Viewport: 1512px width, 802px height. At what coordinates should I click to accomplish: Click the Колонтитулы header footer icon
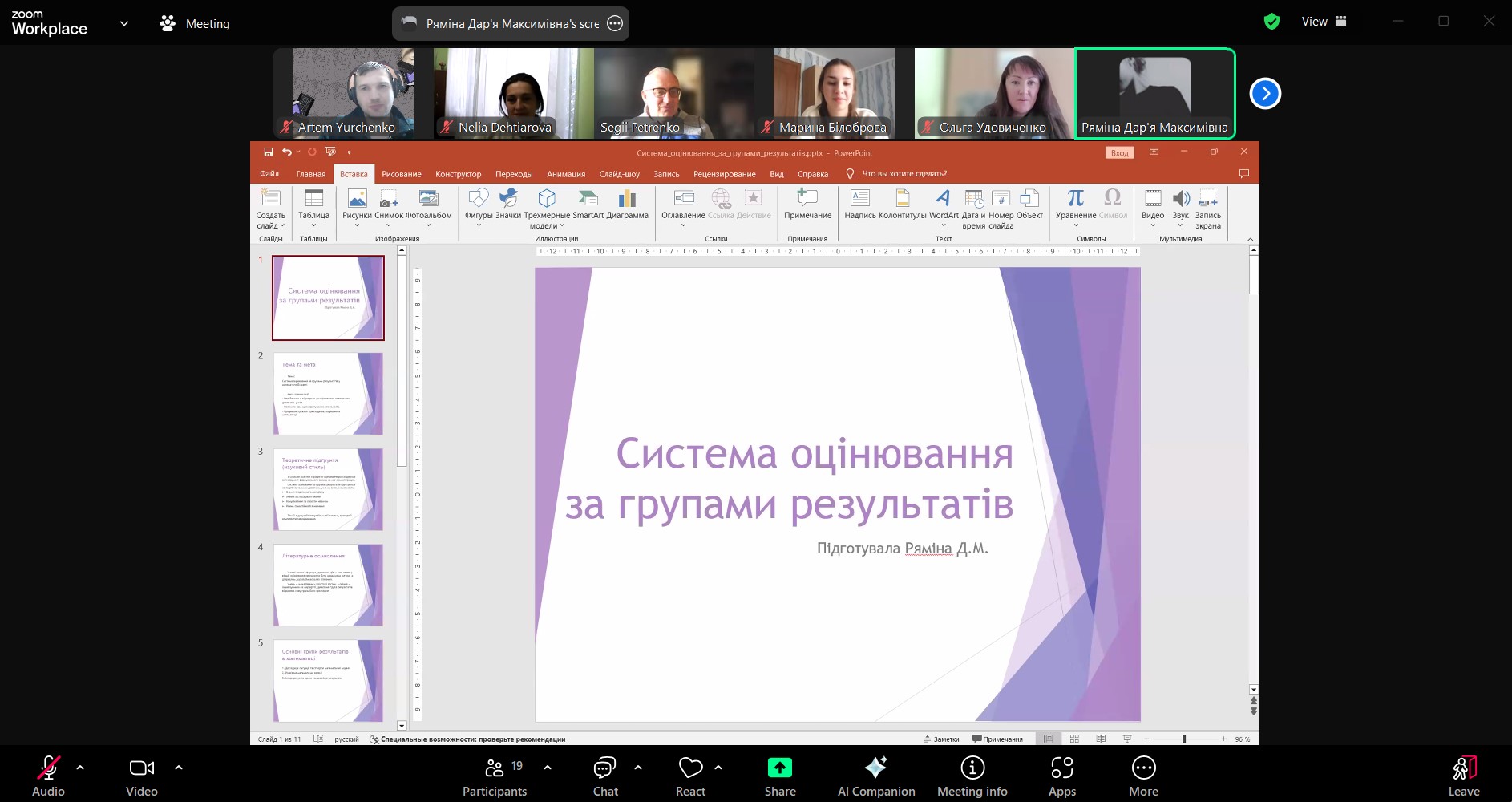(903, 199)
